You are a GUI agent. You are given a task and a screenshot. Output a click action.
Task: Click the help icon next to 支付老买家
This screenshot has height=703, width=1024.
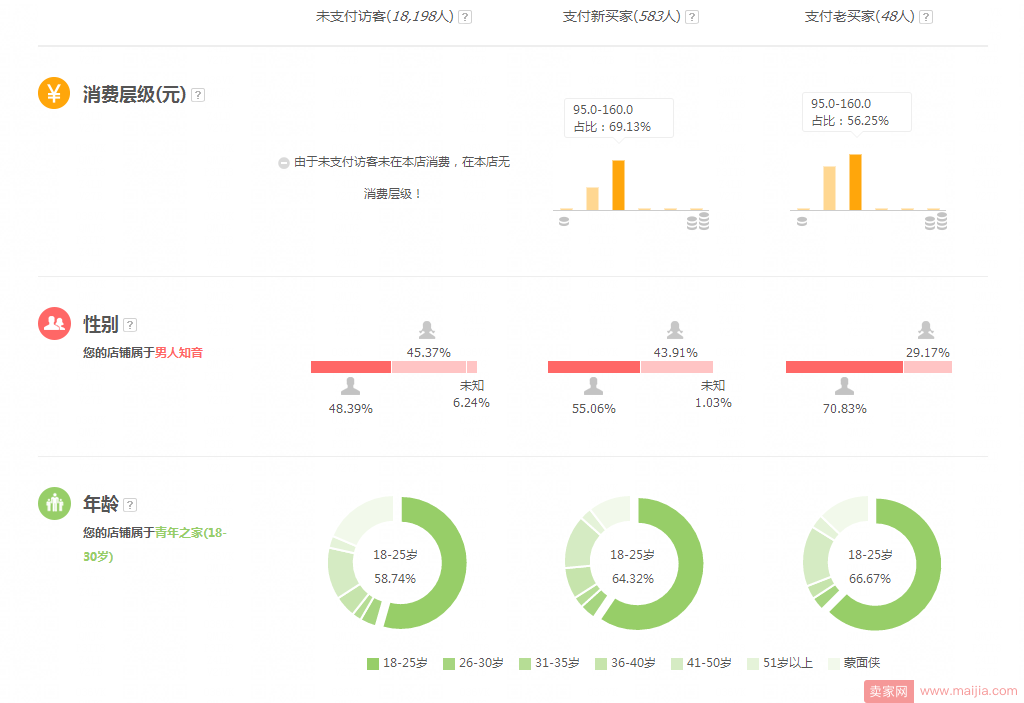tap(926, 17)
